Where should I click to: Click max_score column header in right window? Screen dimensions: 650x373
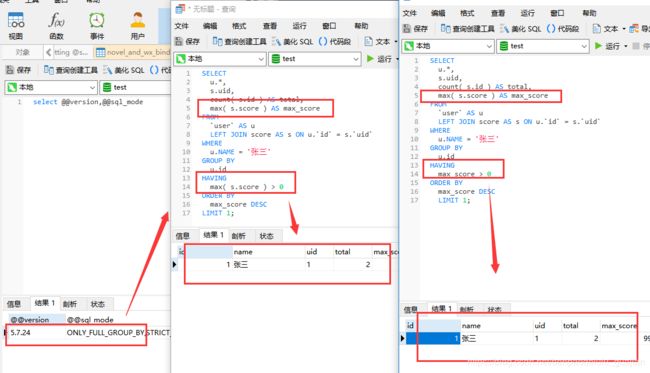point(620,326)
